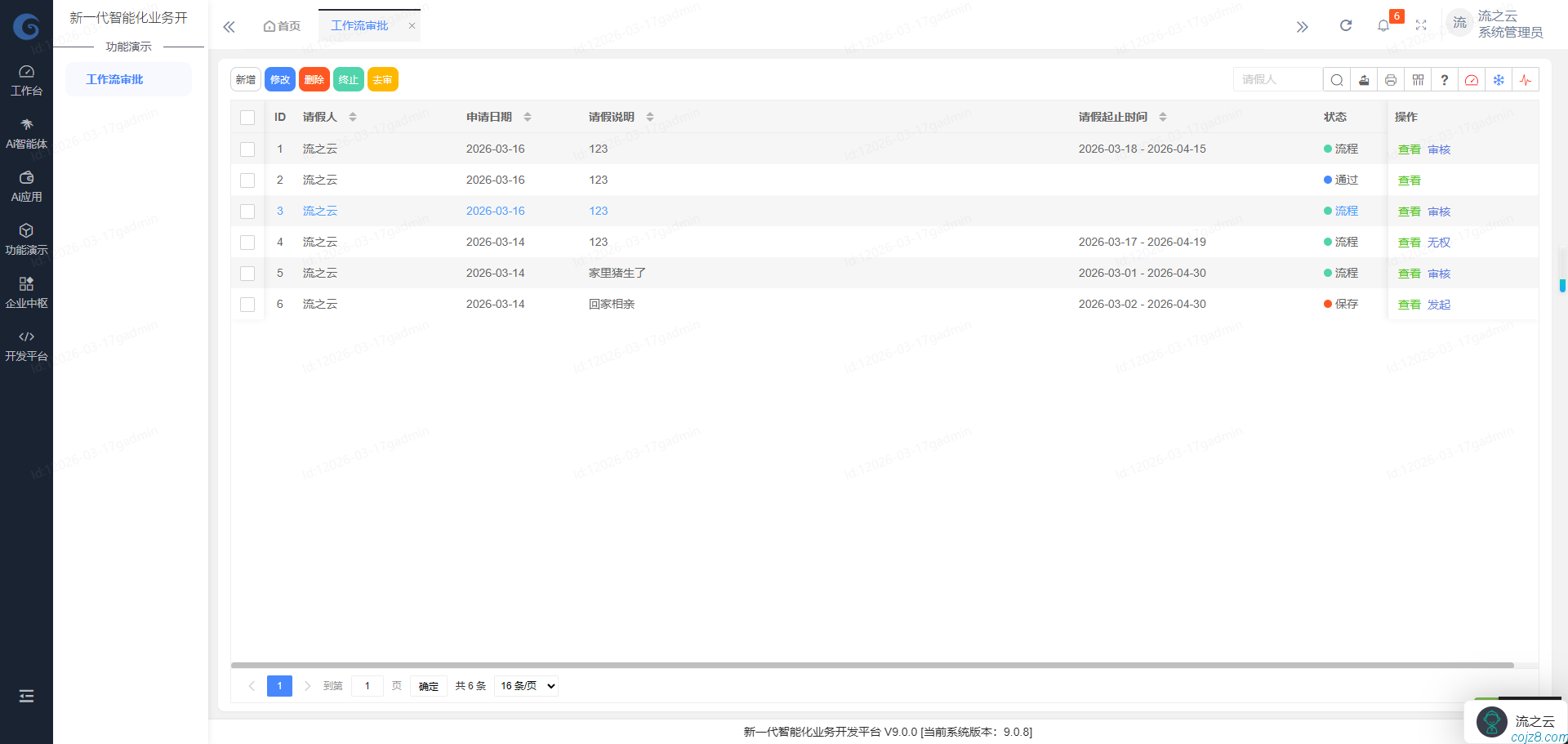Viewport: 1568px width, 744px height.
Task: Switch to the 首页 tab
Action: [x=282, y=26]
